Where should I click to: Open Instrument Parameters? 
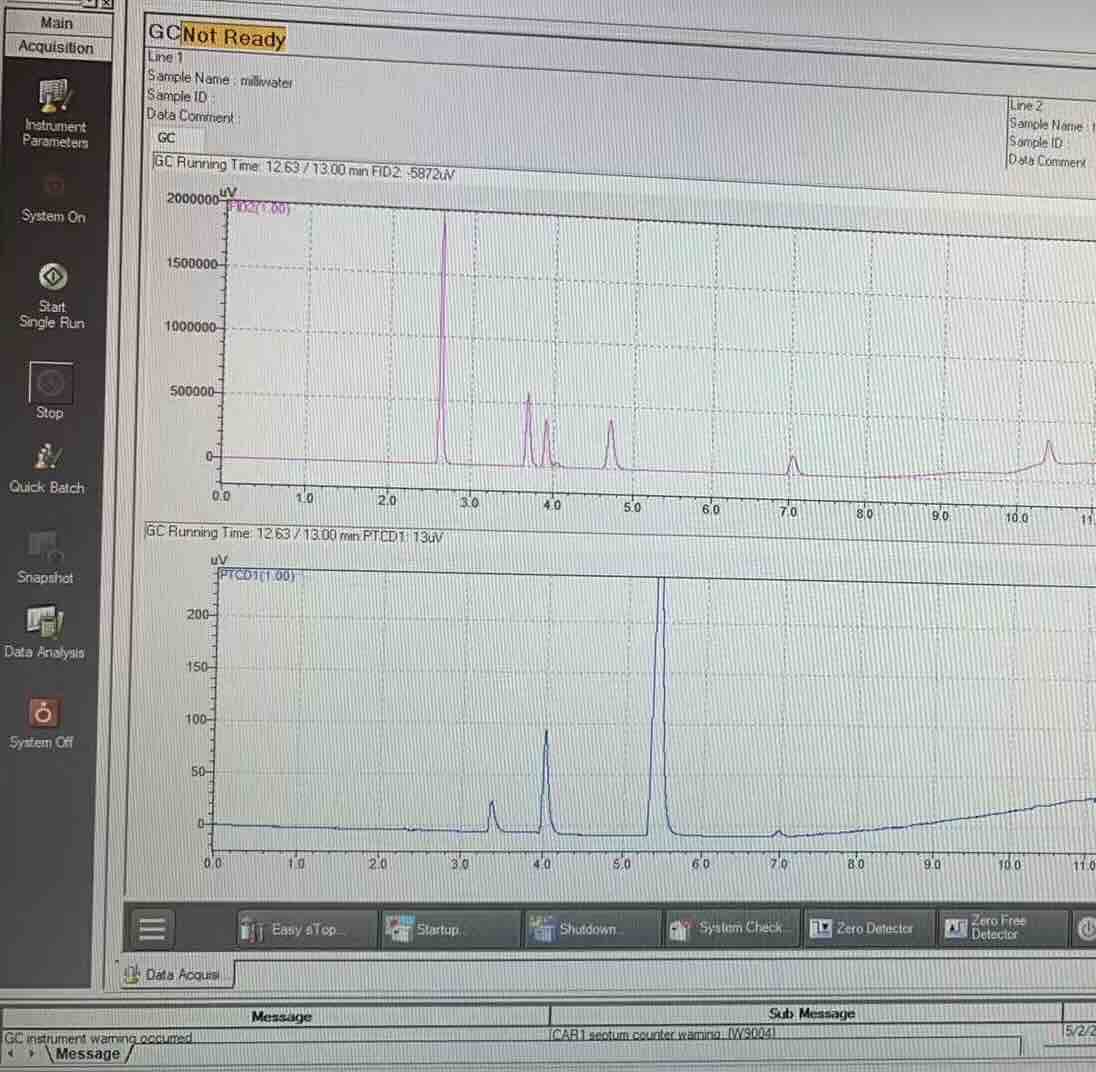click(x=55, y=113)
